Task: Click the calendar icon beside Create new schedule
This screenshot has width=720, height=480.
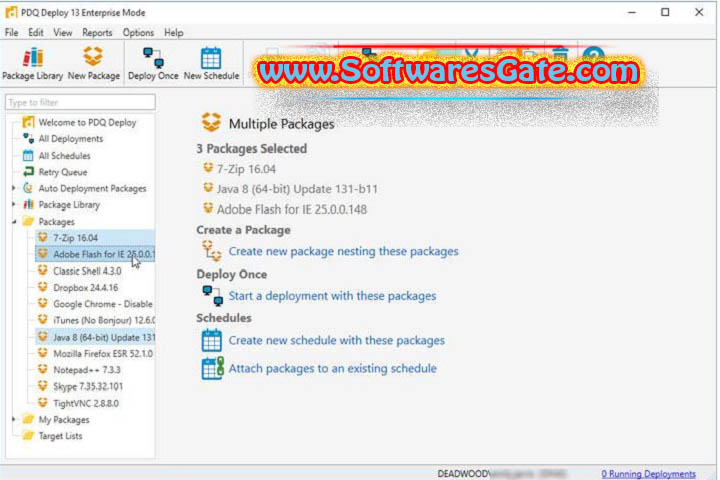Action: [212, 340]
